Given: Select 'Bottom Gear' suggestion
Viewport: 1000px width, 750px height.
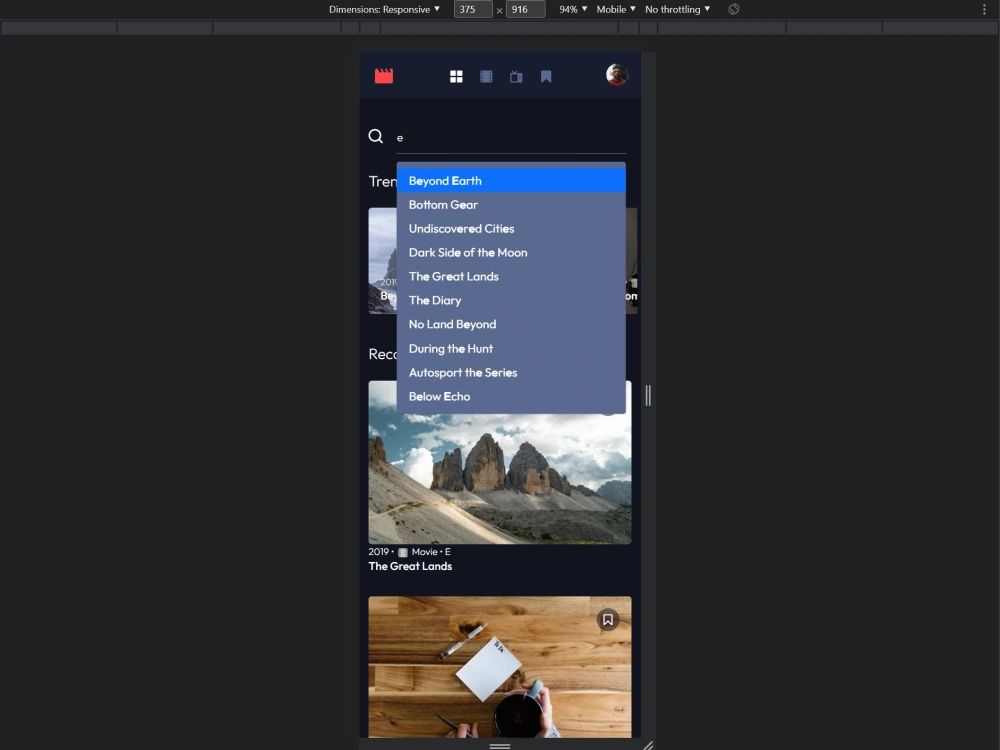Looking at the screenshot, I should click(511, 205).
